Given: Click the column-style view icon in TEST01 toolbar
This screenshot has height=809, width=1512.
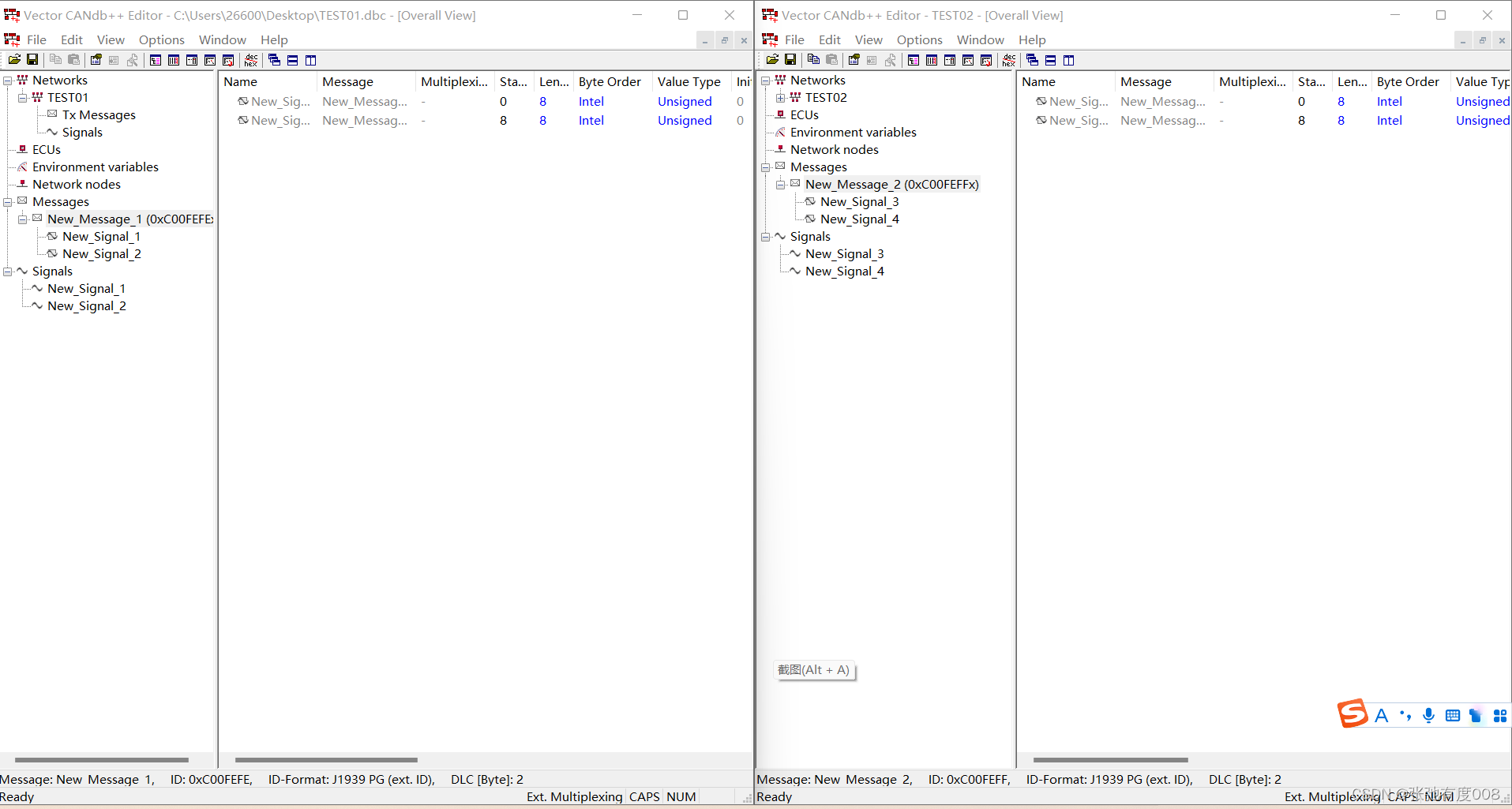Looking at the screenshot, I should tap(174, 60).
